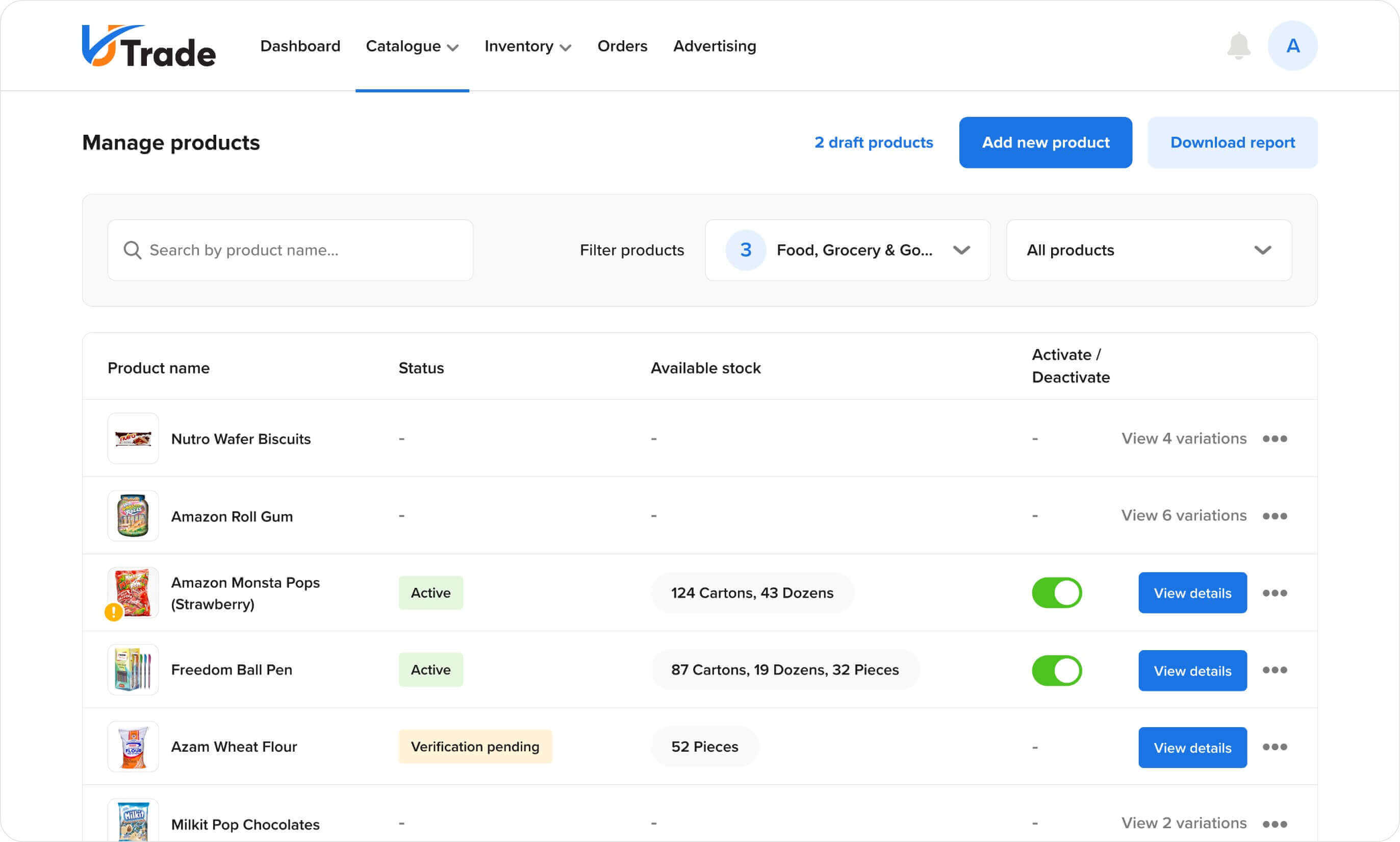Viewport: 1400px width, 842px height.
Task: Expand the Catalogue dropdown
Action: (412, 46)
